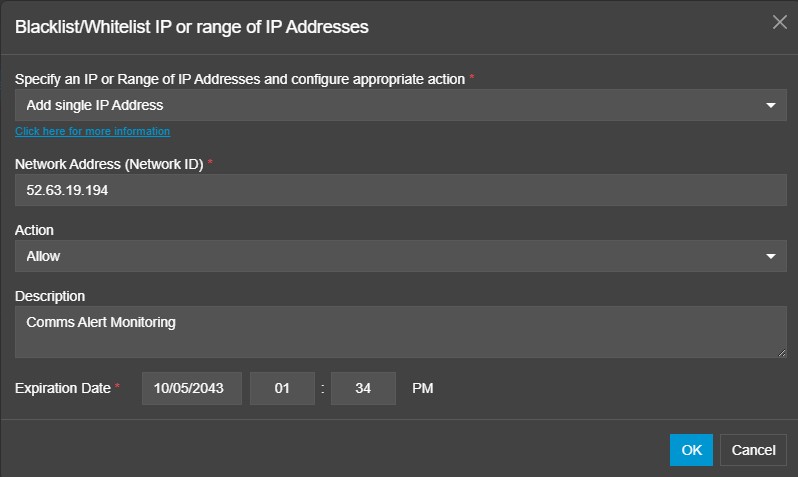The width and height of the screenshot is (798, 477).
Task: Open the expiration date field 10/05/2043
Action: click(x=192, y=388)
